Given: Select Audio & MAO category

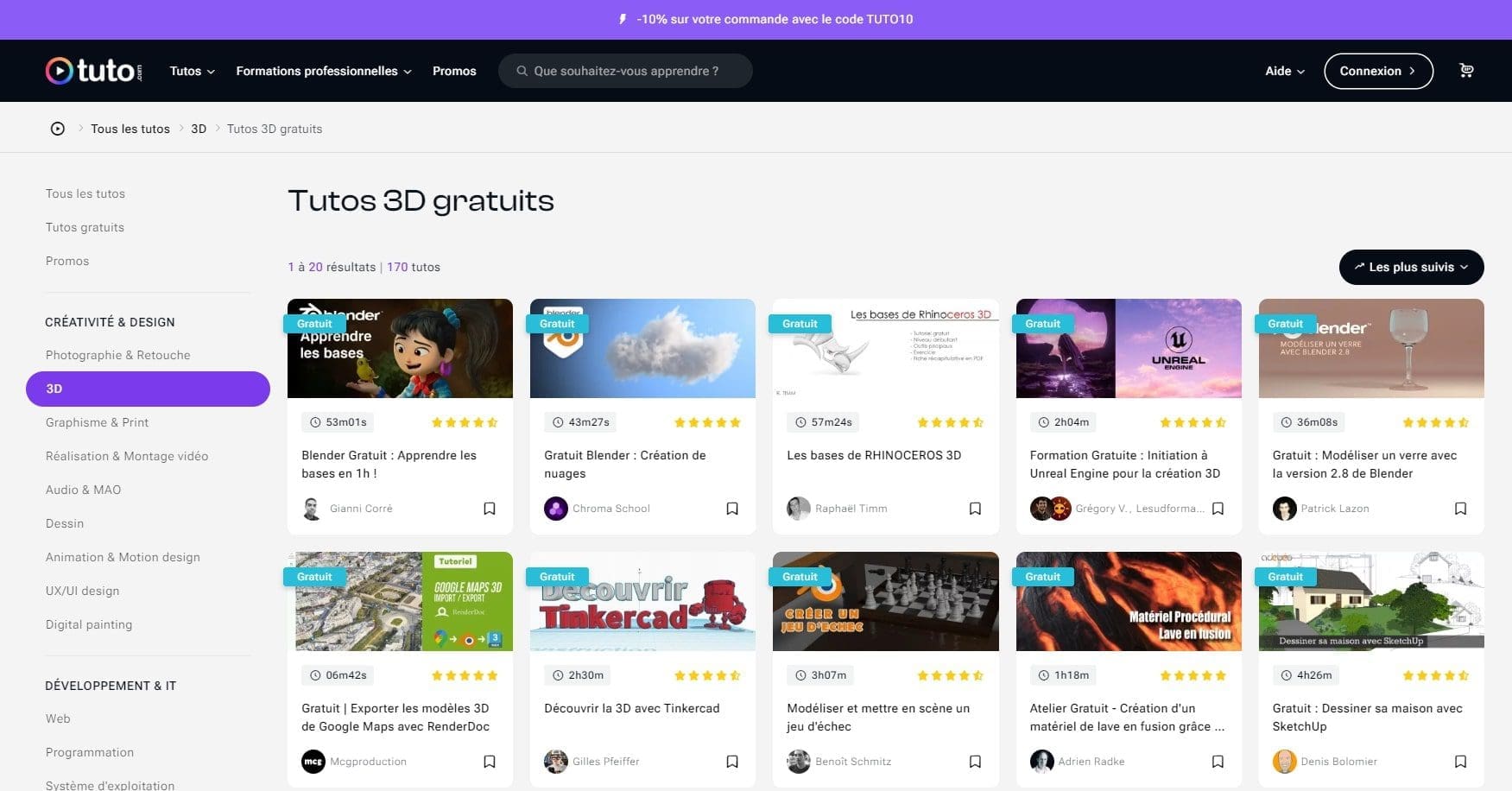Looking at the screenshot, I should [83, 490].
